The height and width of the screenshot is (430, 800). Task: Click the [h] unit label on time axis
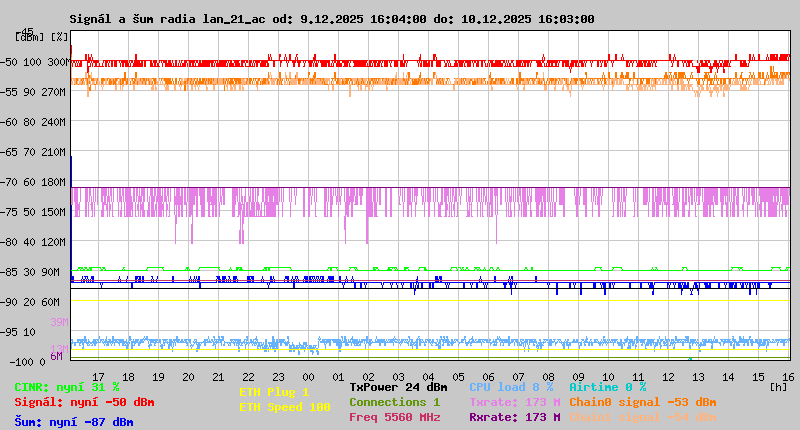778,386
